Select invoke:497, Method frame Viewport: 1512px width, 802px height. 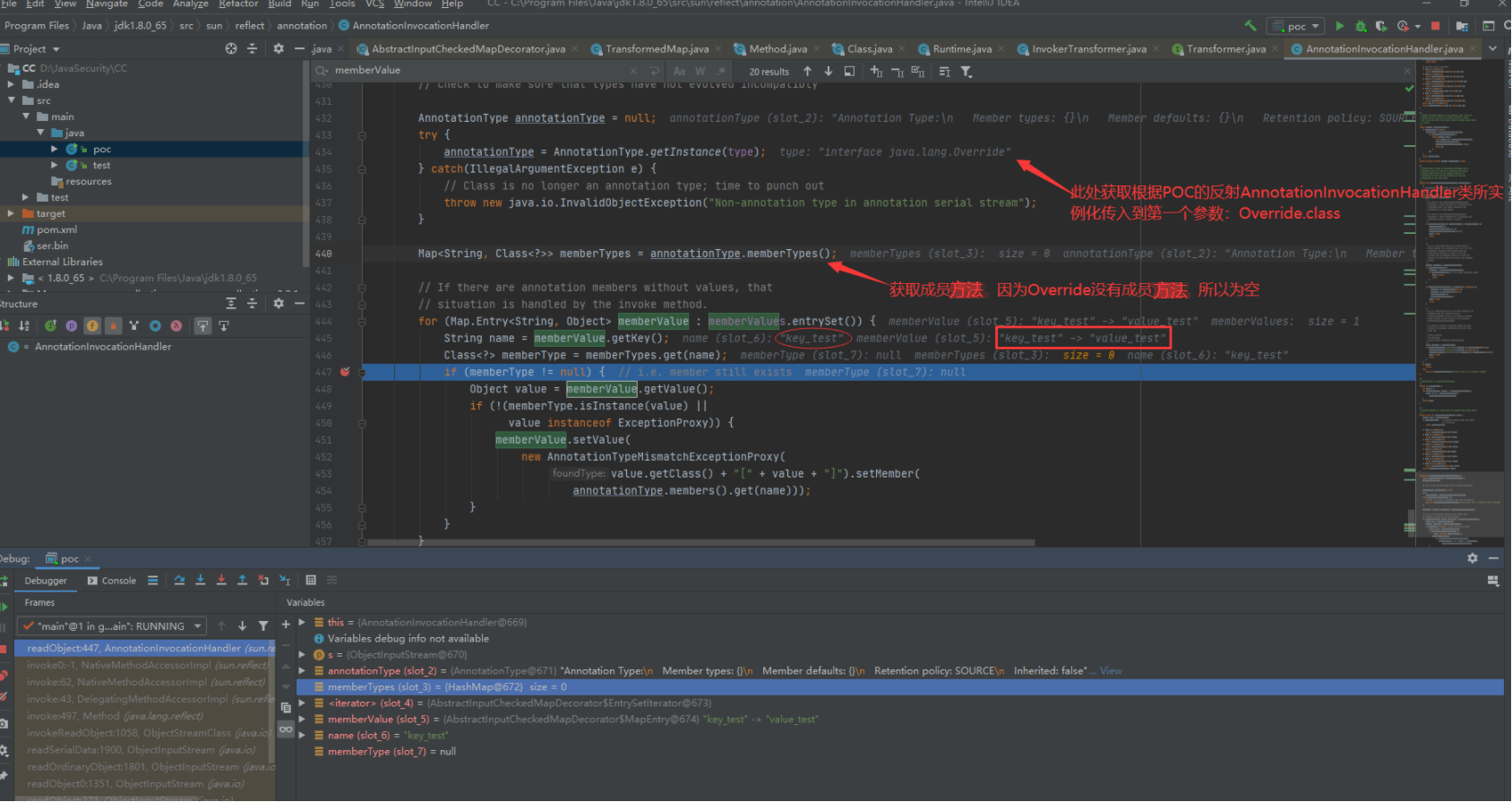click(x=115, y=716)
